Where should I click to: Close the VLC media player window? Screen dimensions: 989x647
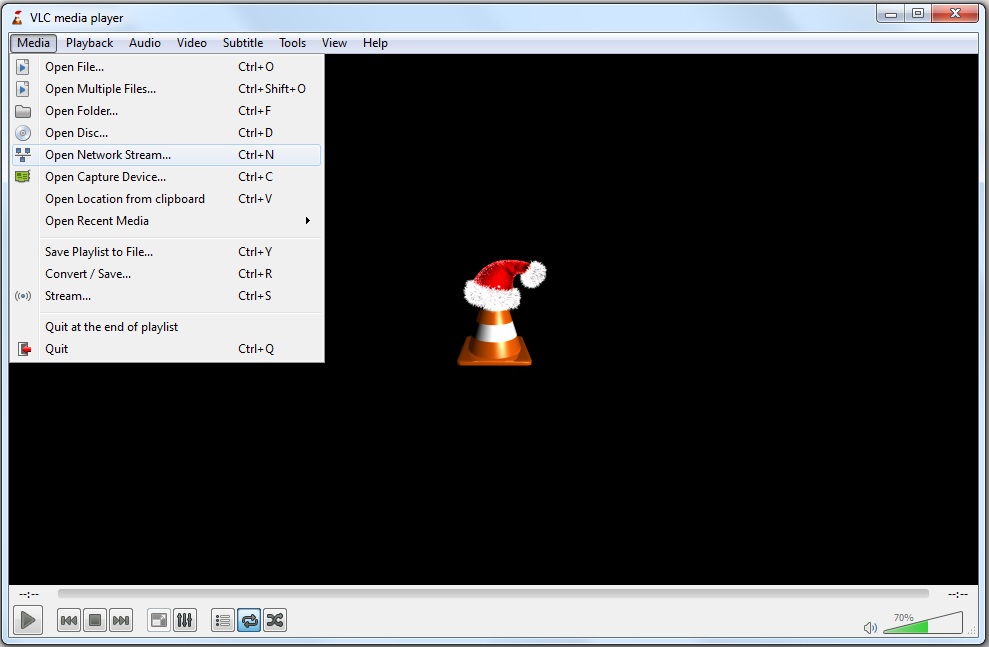point(955,13)
